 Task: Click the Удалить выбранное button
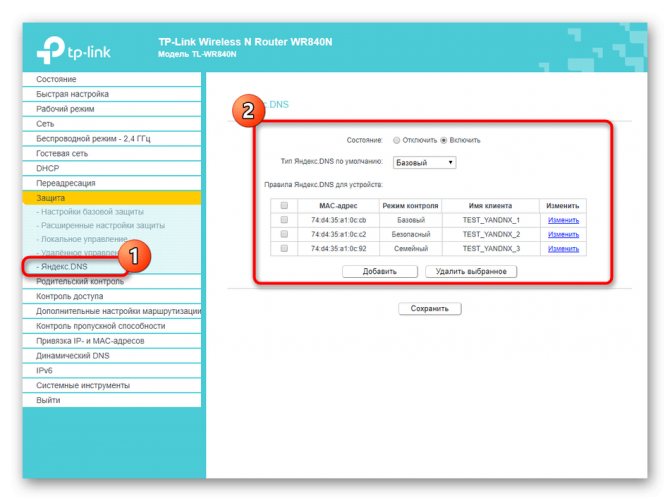tap(471, 271)
